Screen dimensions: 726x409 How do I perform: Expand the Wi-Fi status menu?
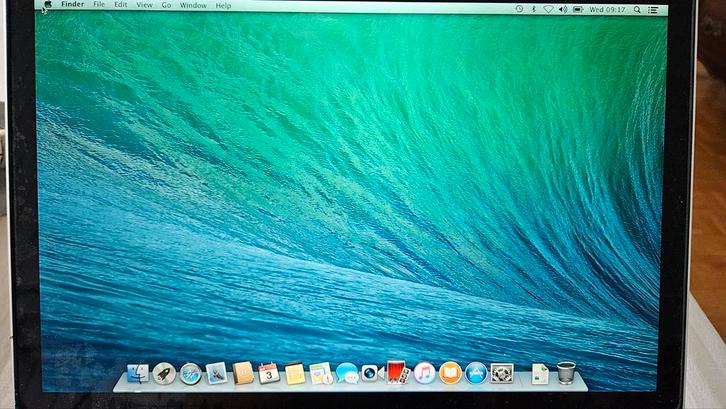point(548,9)
